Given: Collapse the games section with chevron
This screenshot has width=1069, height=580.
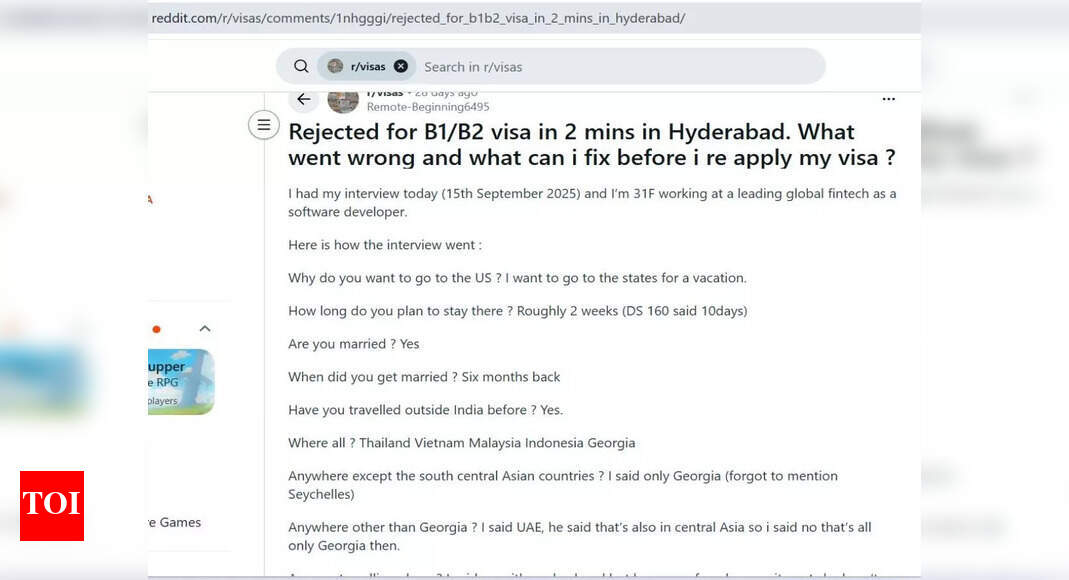Looking at the screenshot, I should (x=205, y=328).
